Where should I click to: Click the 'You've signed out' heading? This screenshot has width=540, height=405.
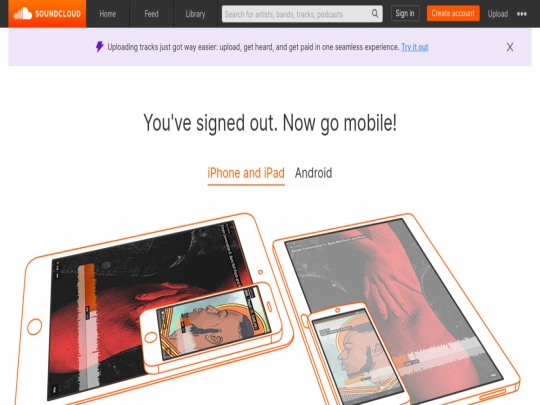coord(270,123)
